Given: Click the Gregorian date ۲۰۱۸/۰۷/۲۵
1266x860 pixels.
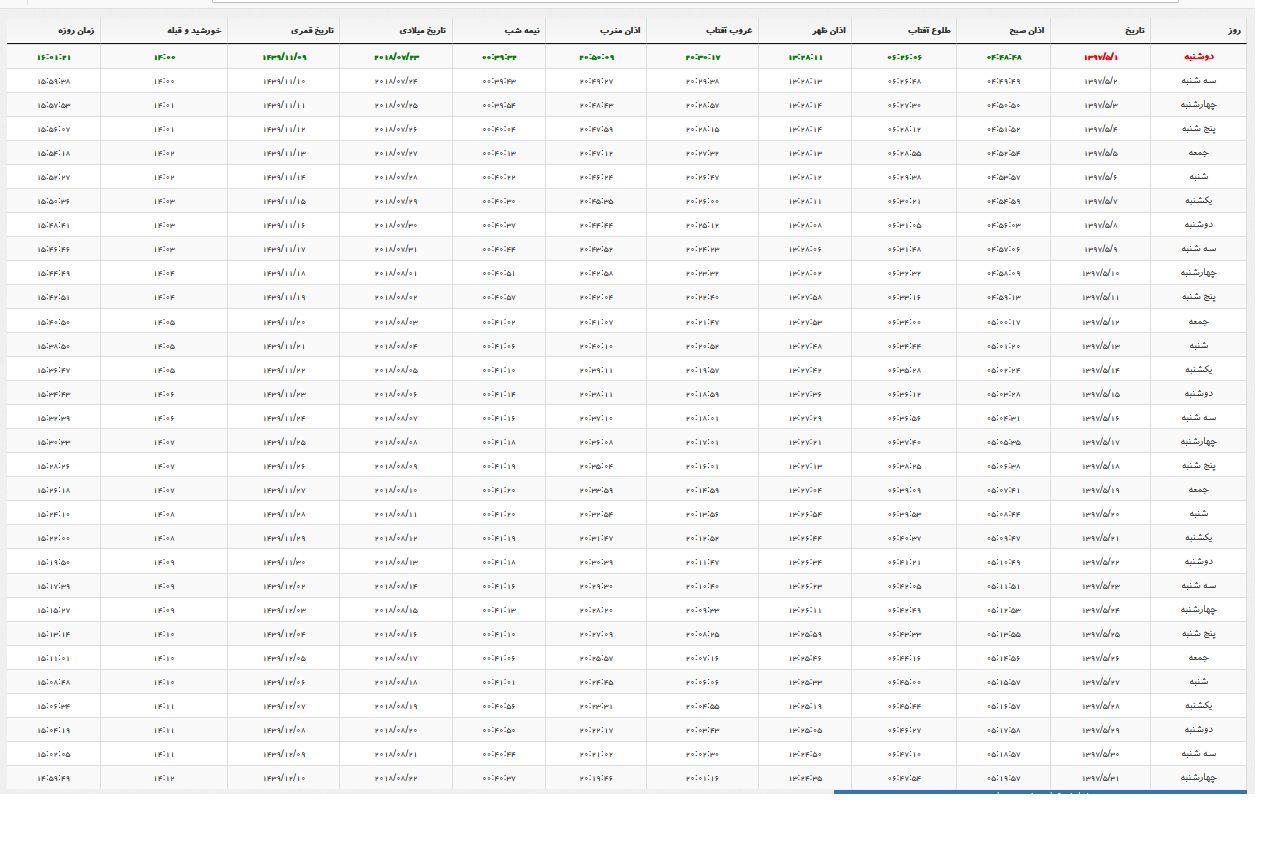Looking at the screenshot, I should pos(395,105).
